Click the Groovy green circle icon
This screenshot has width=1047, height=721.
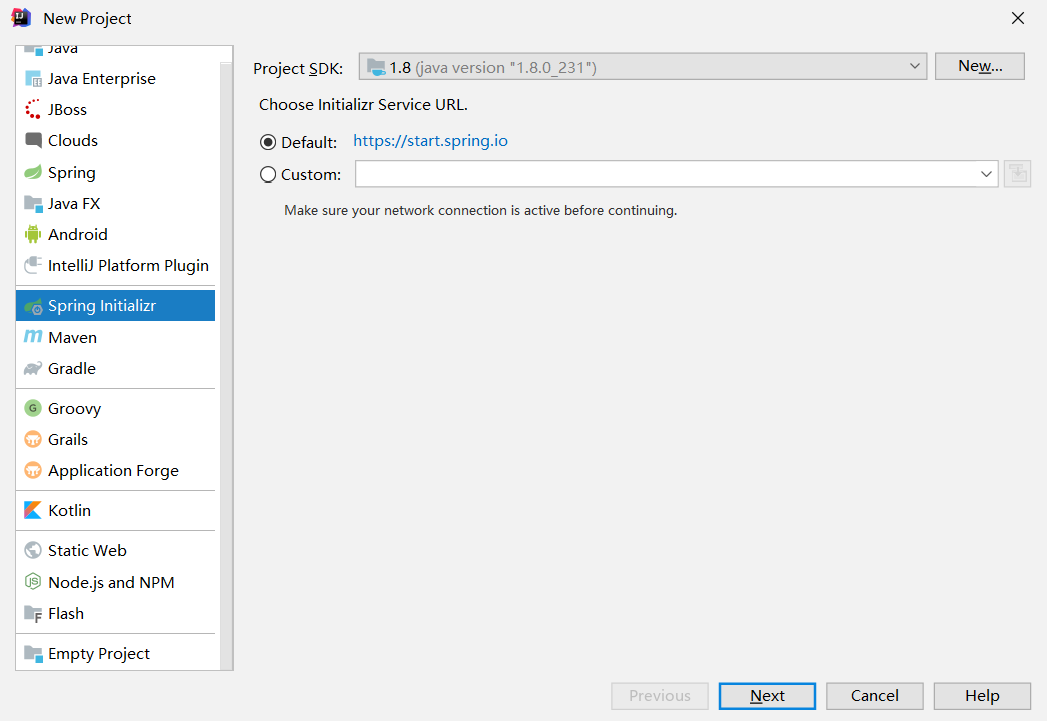33,408
